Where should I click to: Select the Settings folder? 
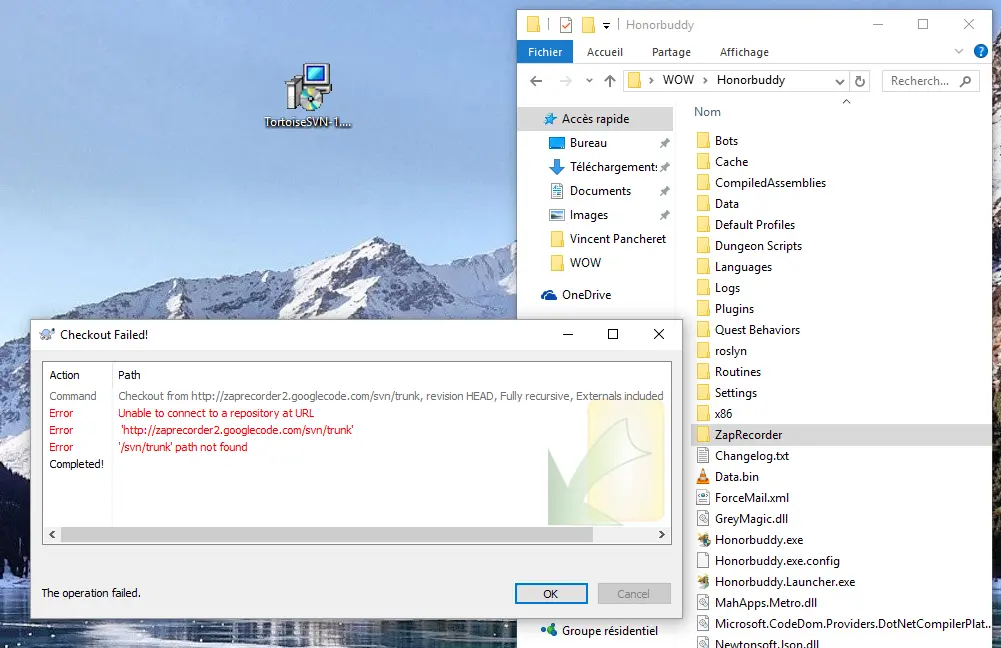(x=735, y=393)
